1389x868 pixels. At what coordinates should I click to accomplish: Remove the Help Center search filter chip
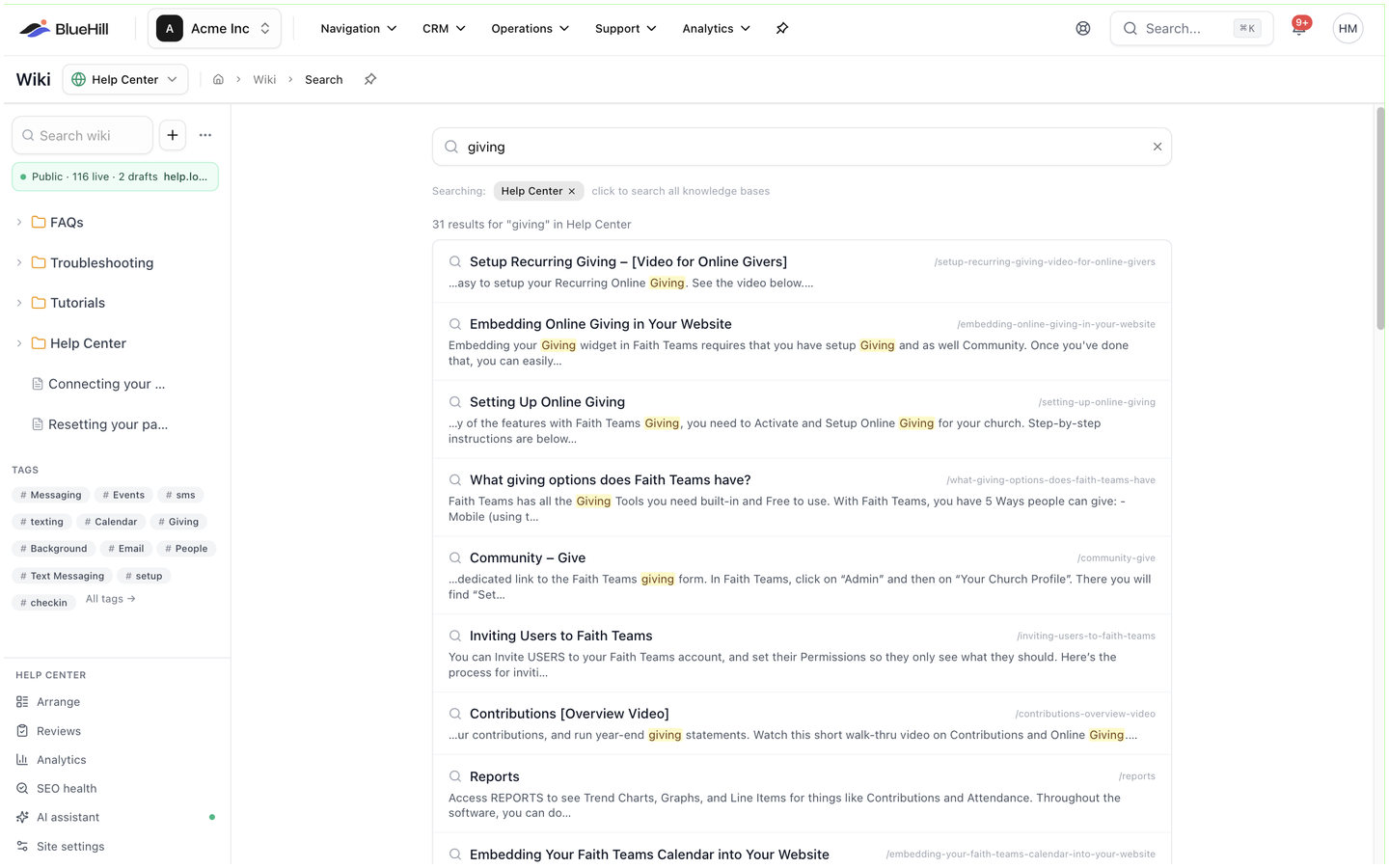click(572, 191)
